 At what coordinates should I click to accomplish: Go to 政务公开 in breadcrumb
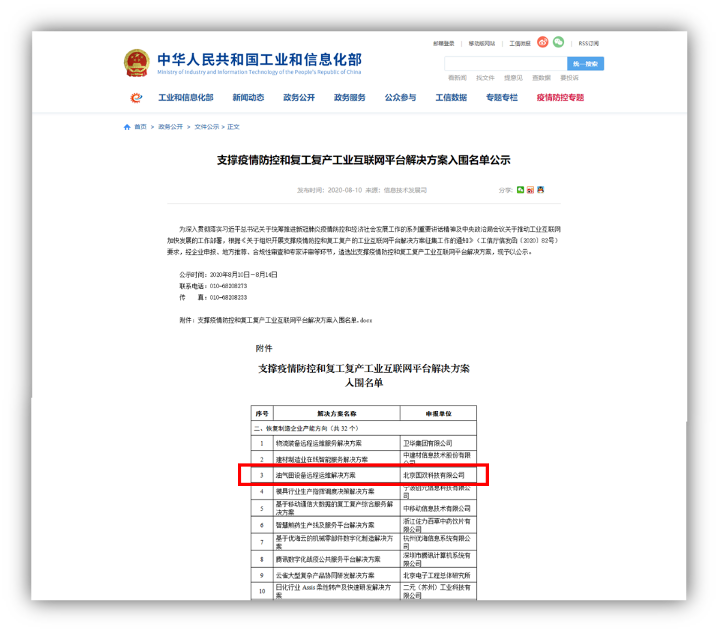170,127
